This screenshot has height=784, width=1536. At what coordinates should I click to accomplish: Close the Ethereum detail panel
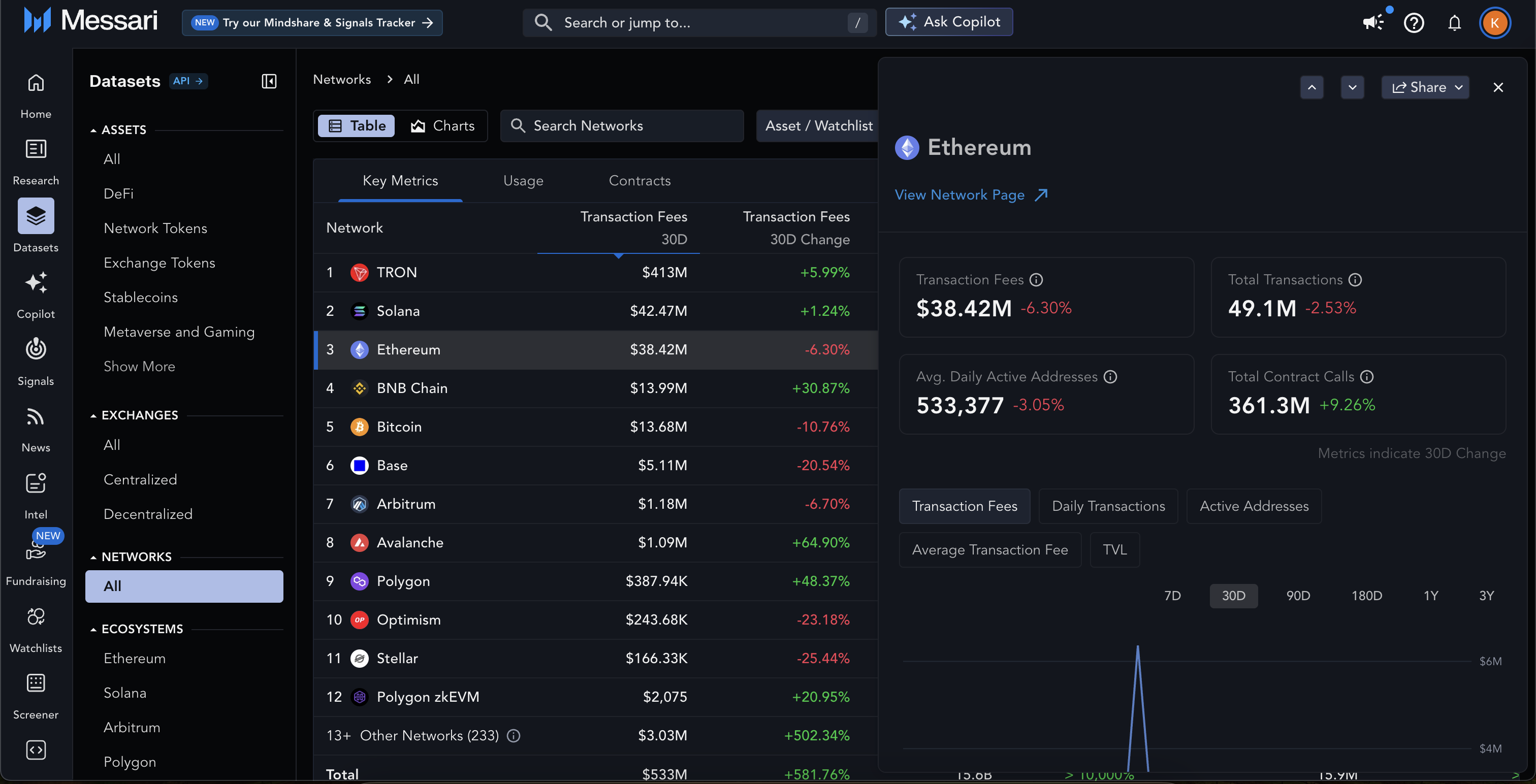[1498, 88]
